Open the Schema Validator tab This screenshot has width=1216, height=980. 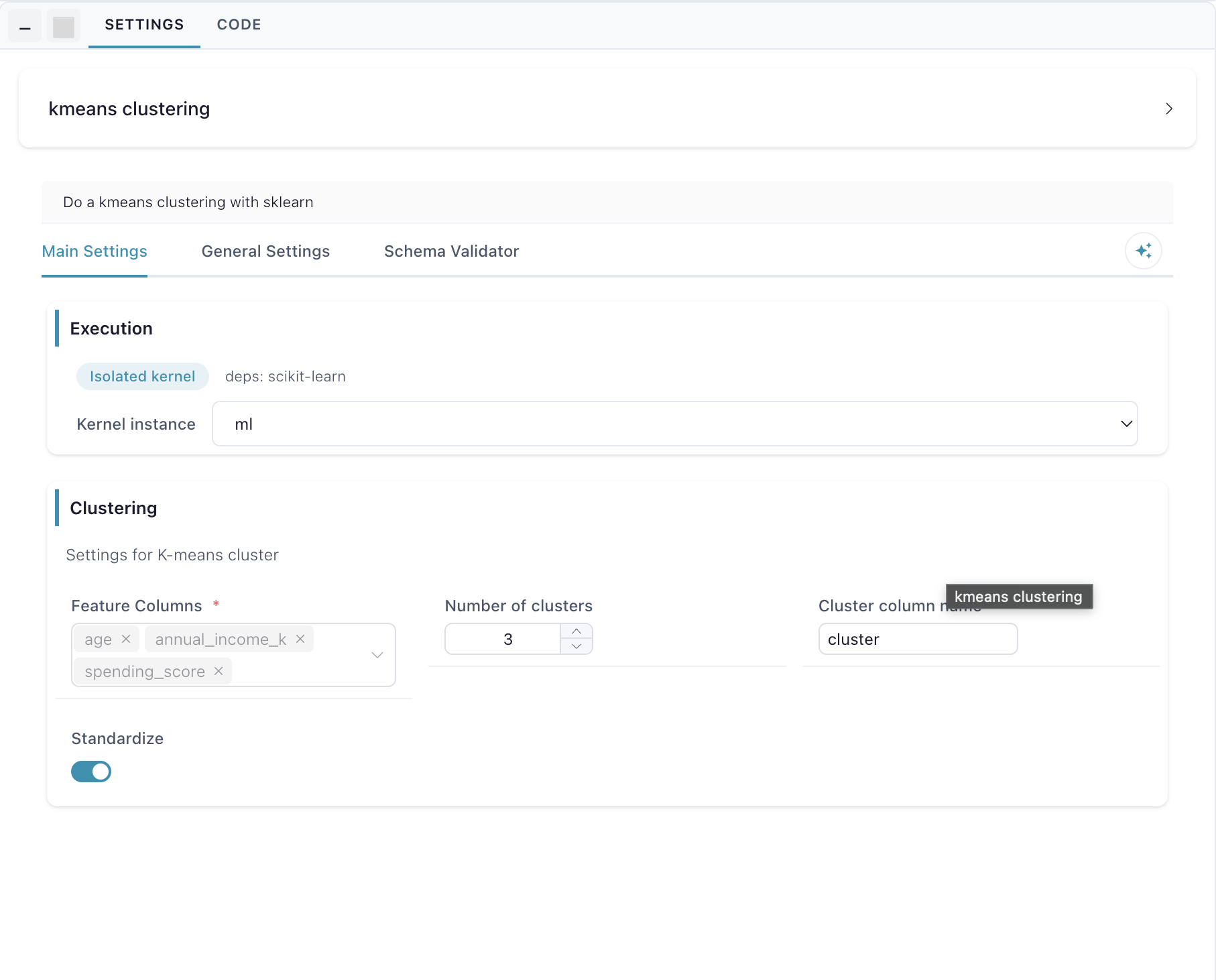coord(451,251)
